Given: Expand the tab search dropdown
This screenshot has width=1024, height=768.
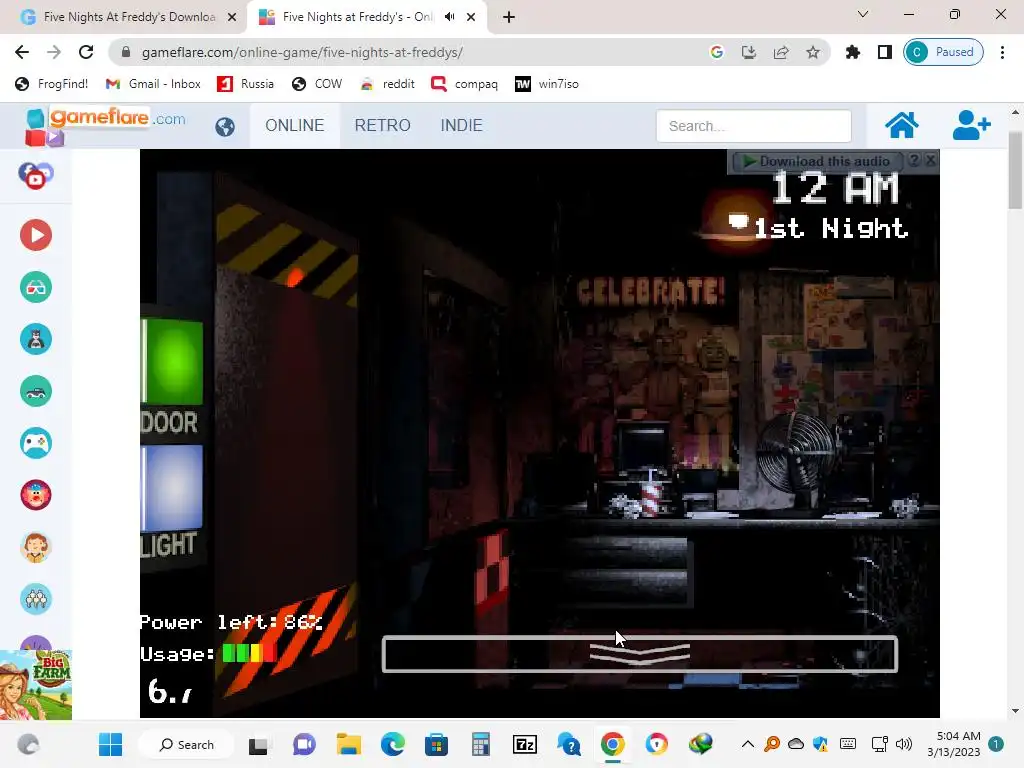Looking at the screenshot, I should [x=863, y=14].
